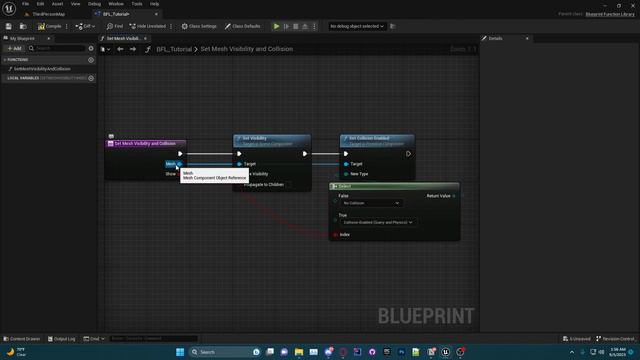
Task: Open Compile options menu
Action: click(x=67, y=26)
